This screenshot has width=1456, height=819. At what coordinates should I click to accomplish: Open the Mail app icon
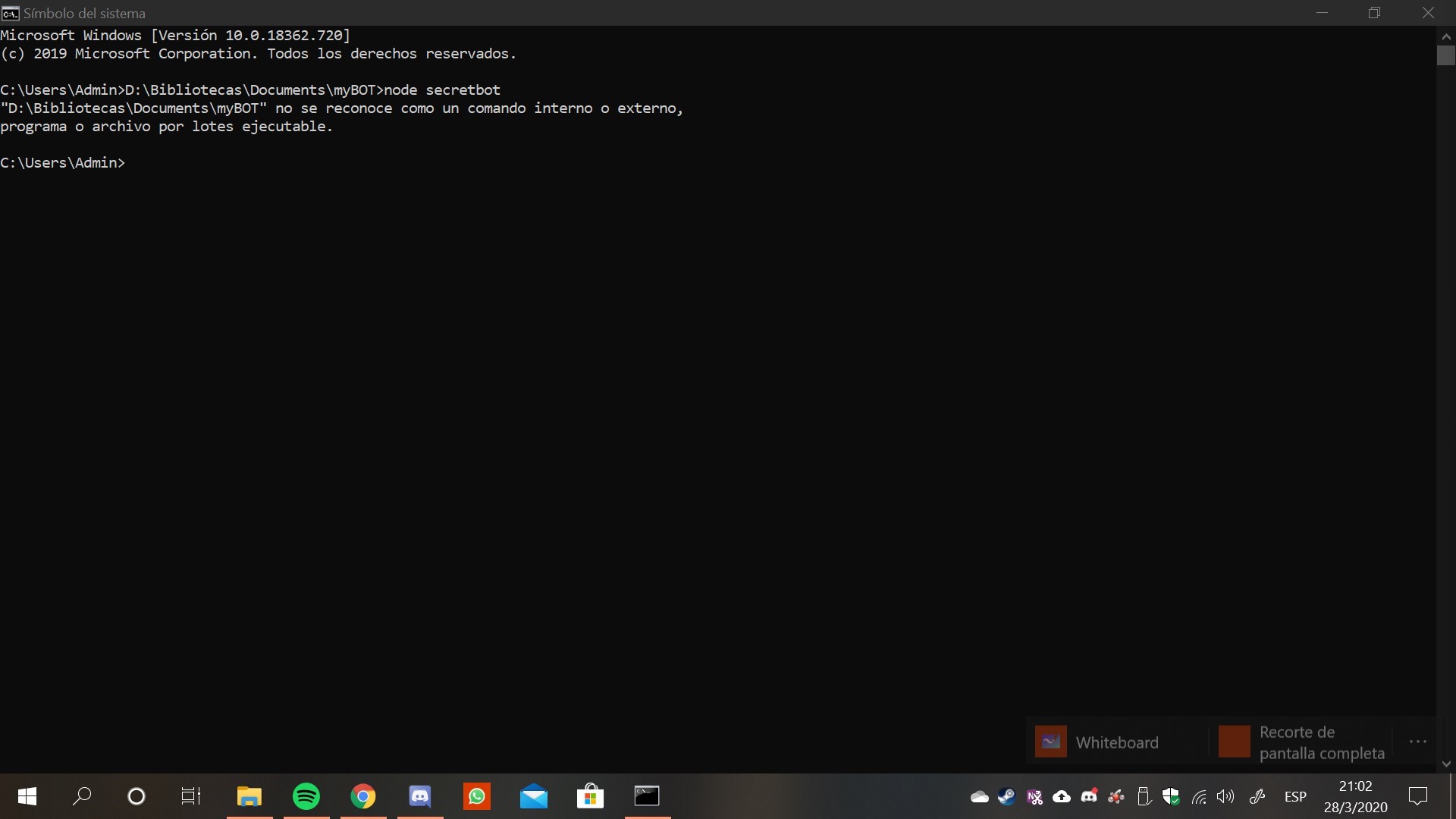click(534, 796)
